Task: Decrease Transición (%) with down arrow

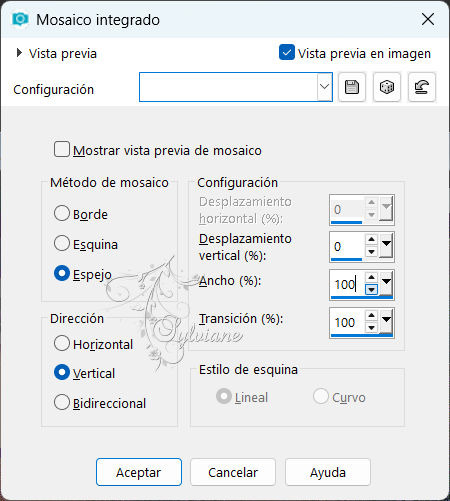Action: click(x=371, y=328)
